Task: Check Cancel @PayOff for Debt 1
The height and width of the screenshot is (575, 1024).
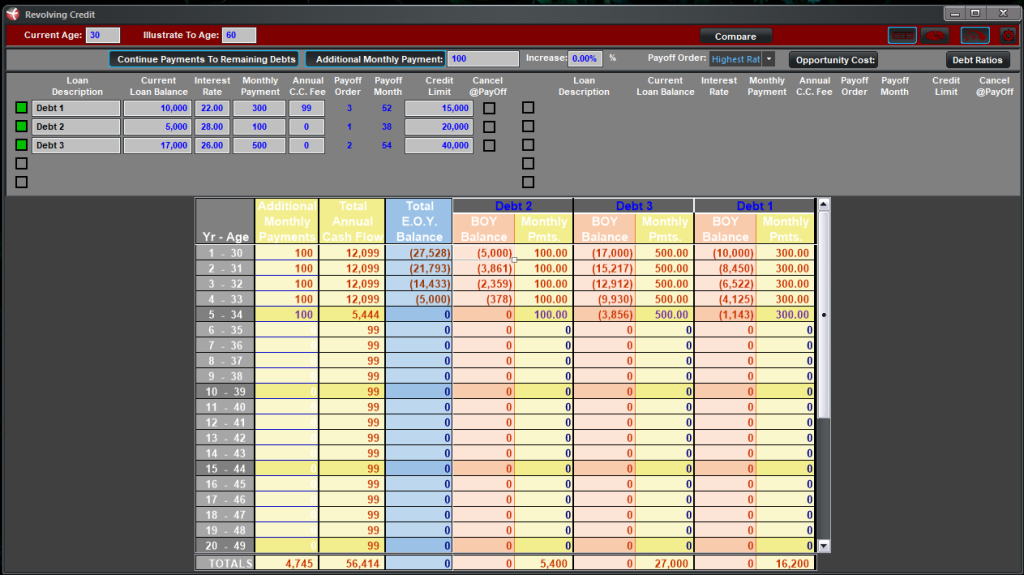Action: (x=489, y=108)
